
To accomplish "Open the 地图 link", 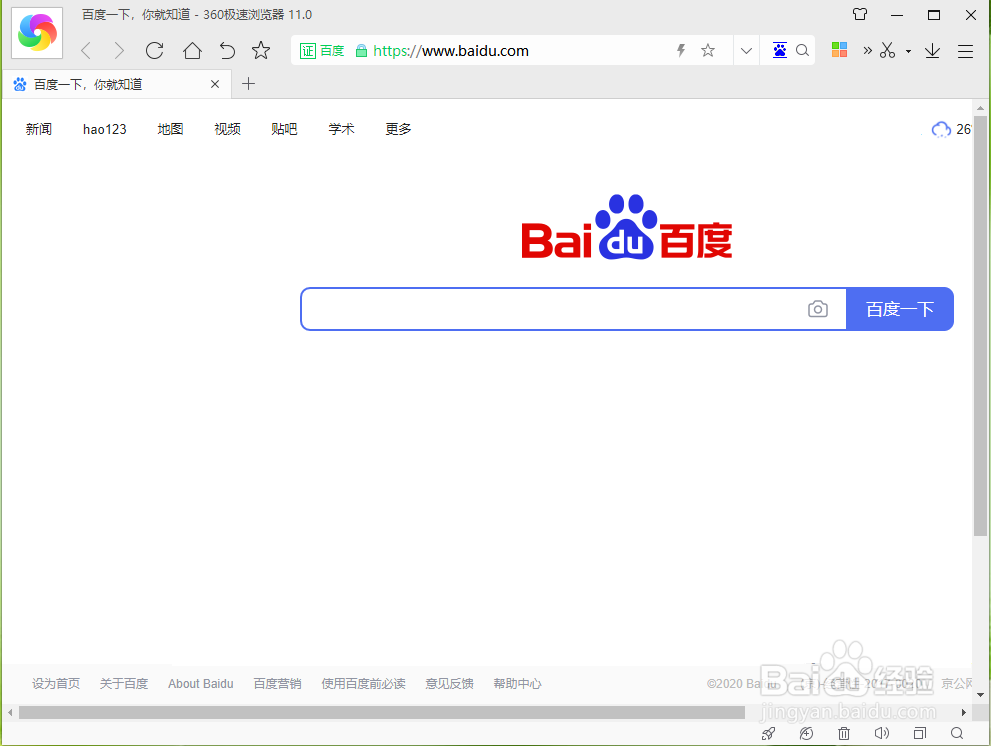I will pyautogui.click(x=170, y=129).
